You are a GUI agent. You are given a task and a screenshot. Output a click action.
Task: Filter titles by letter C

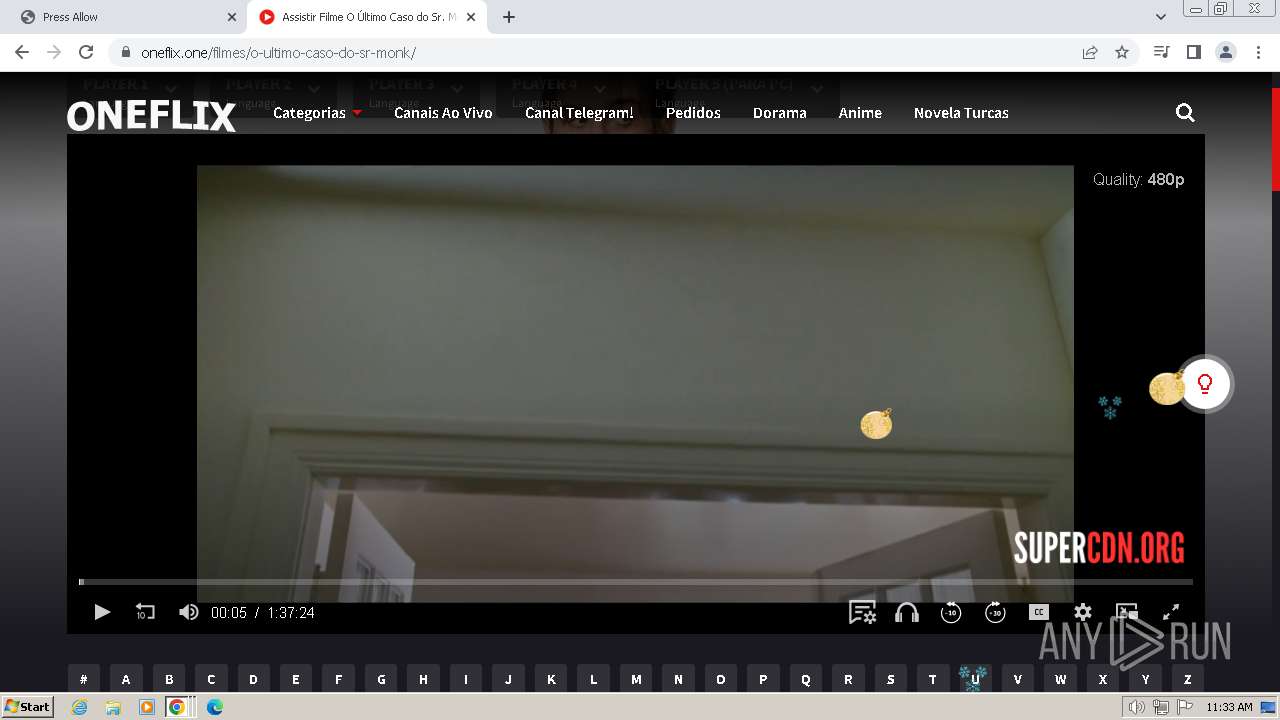[211, 679]
